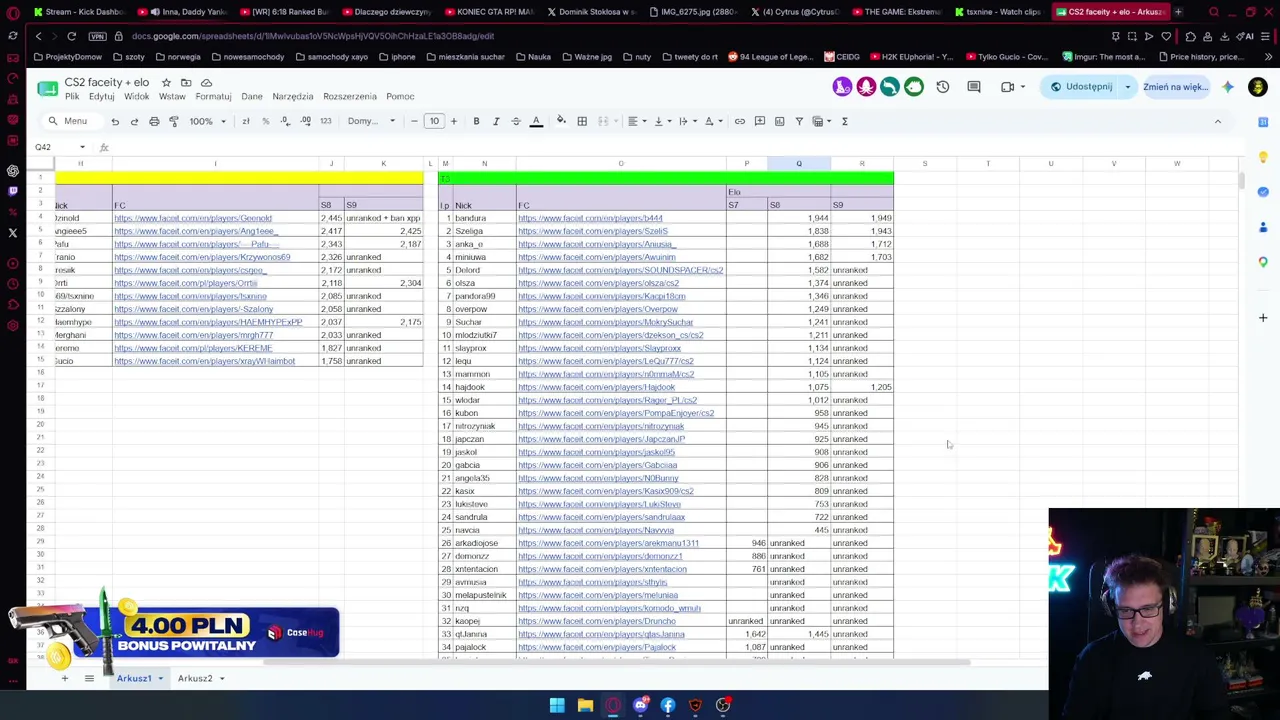
Task: Insert a chart from the toolbar
Action: [779, 121]
